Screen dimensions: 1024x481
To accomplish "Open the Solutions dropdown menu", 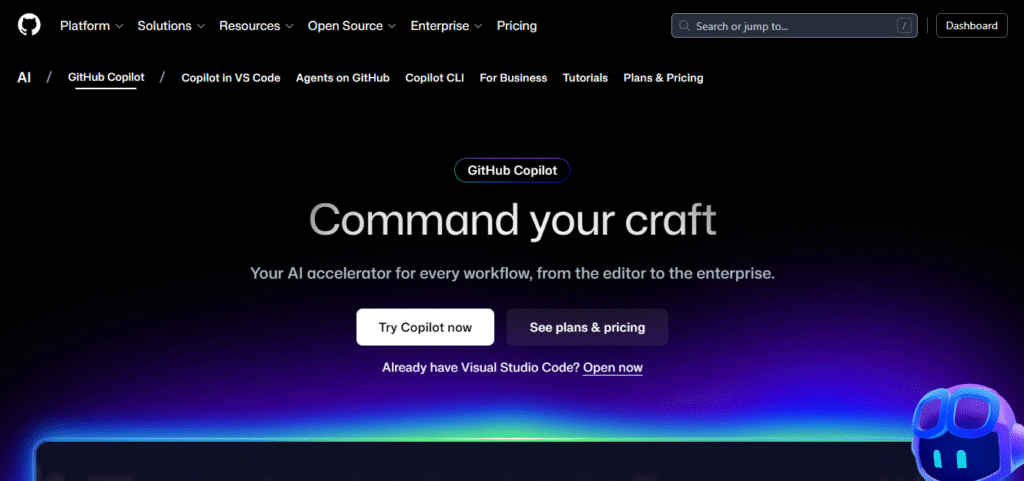I will tap(170, 26).
